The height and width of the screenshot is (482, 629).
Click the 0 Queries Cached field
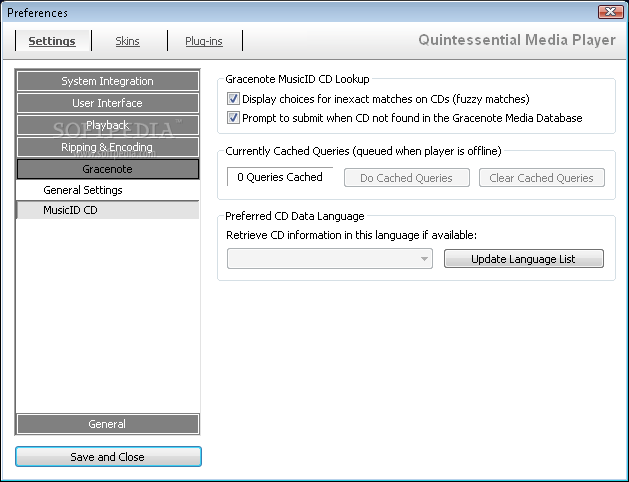pos(280,177)
